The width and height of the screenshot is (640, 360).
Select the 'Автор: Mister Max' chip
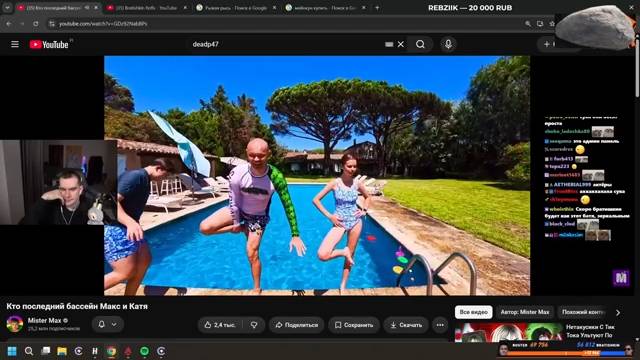[x=525, y=312]
